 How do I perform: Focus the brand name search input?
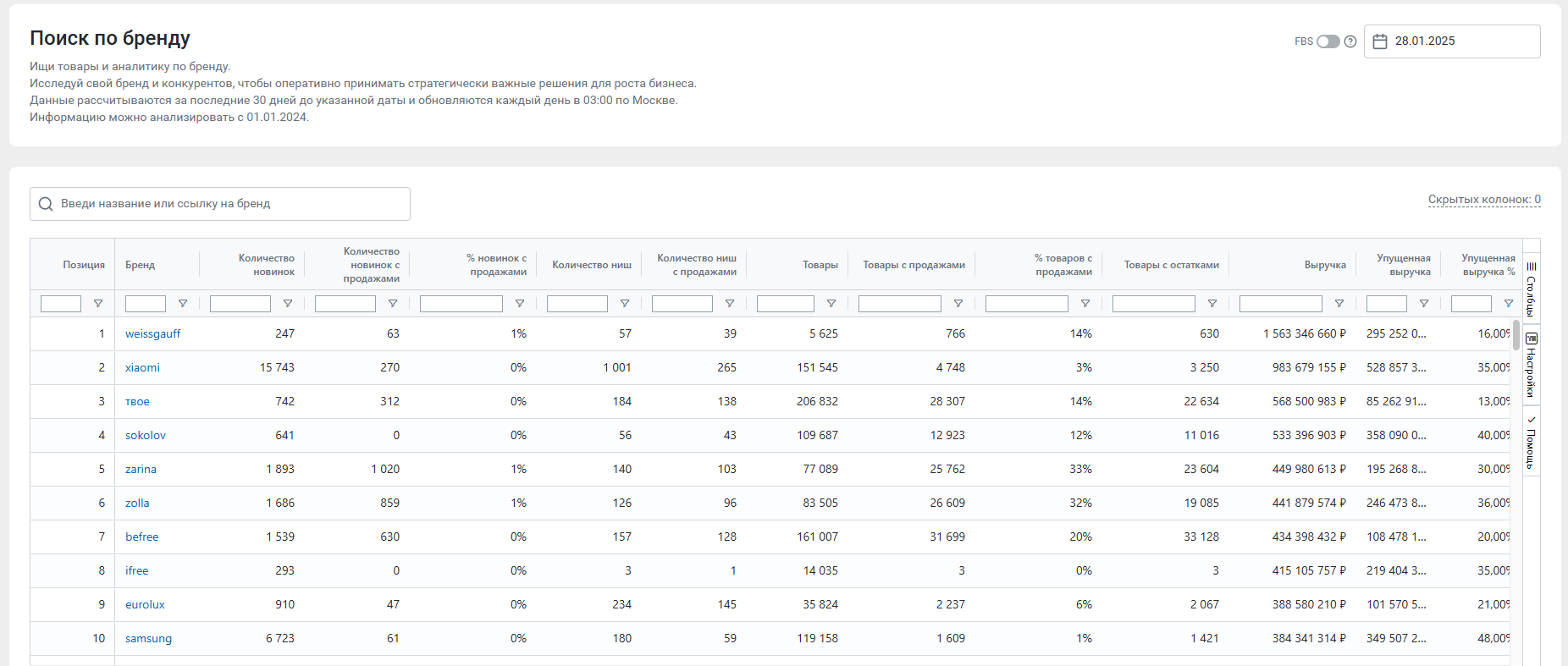(x=220, y=204)
